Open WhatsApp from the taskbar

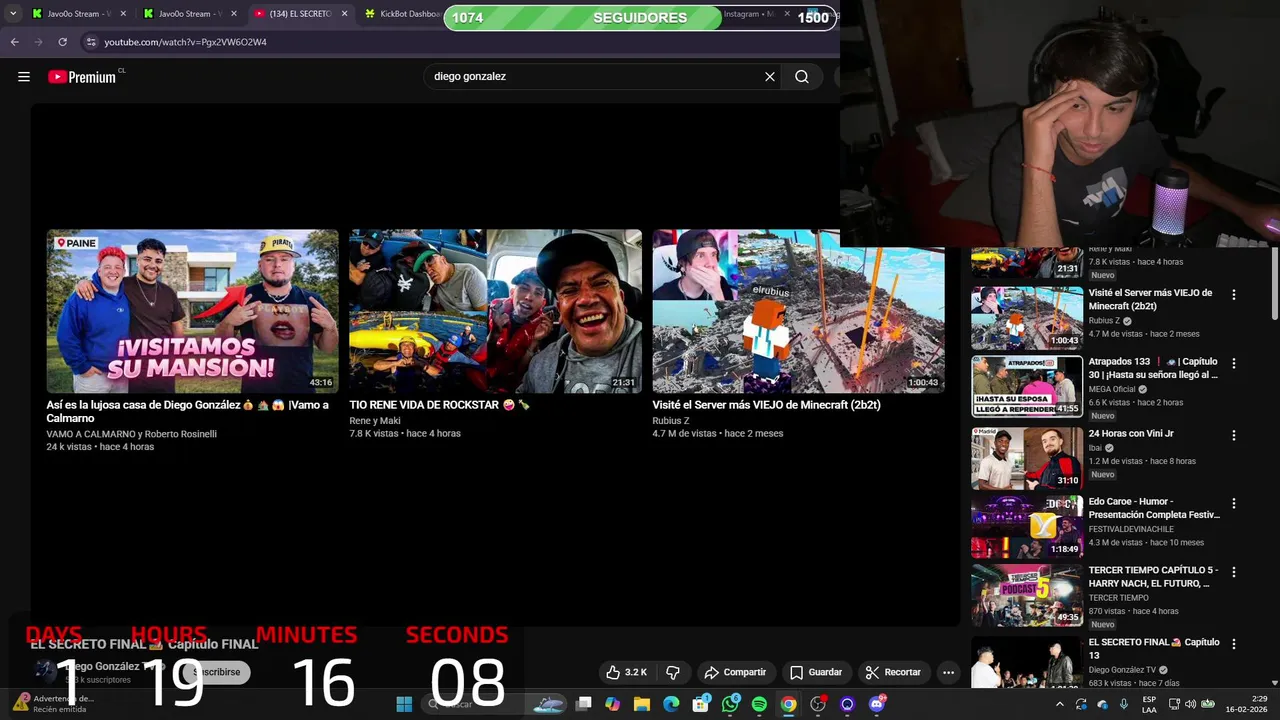[x=730, y=704]
